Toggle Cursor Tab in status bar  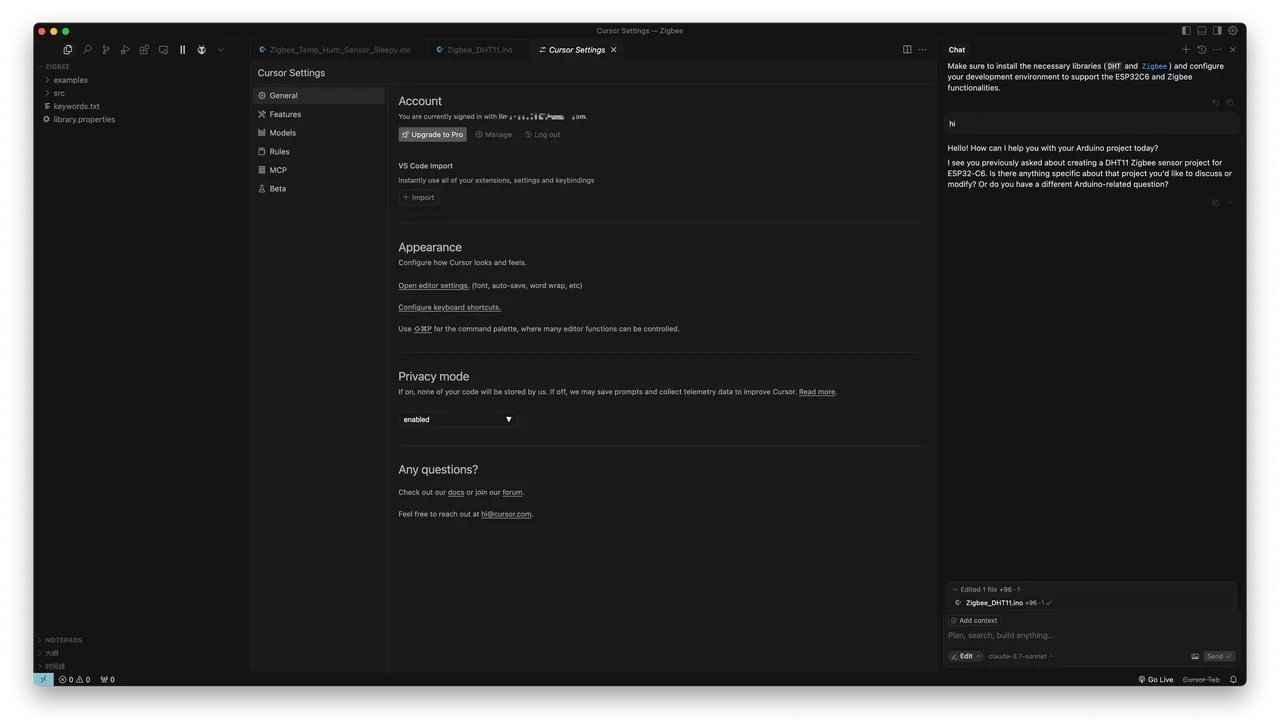coord(1201,679)
